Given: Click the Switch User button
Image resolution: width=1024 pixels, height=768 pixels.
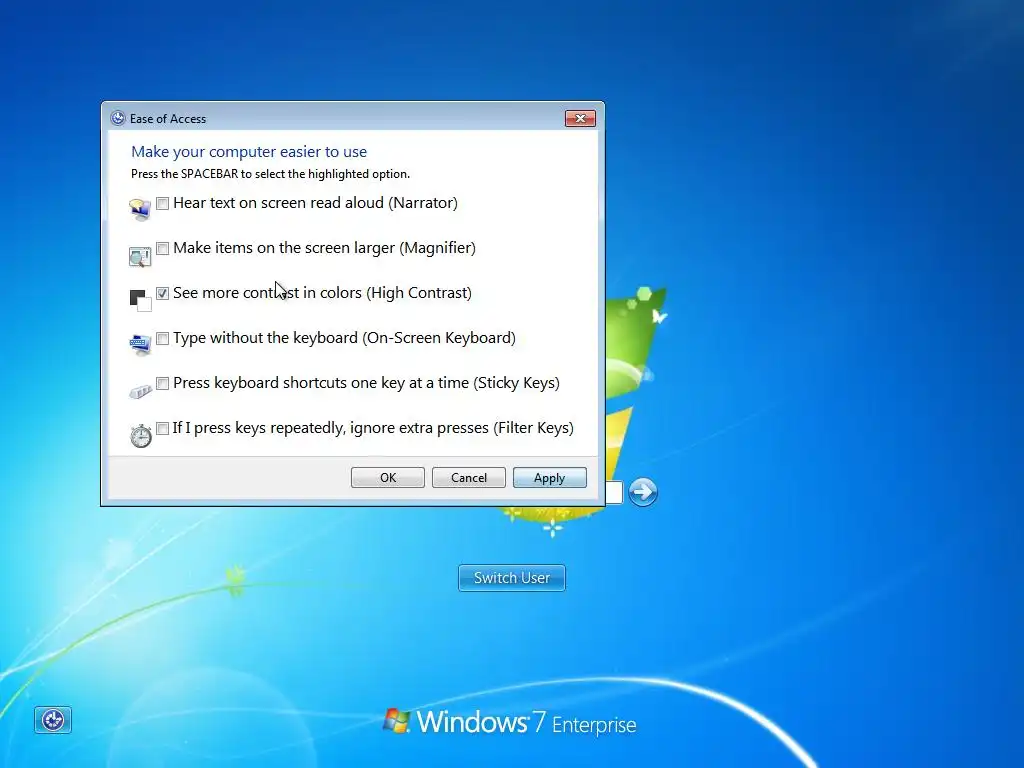Looking at the screenshot, I should pyautogui.click(x=512, y=578).
